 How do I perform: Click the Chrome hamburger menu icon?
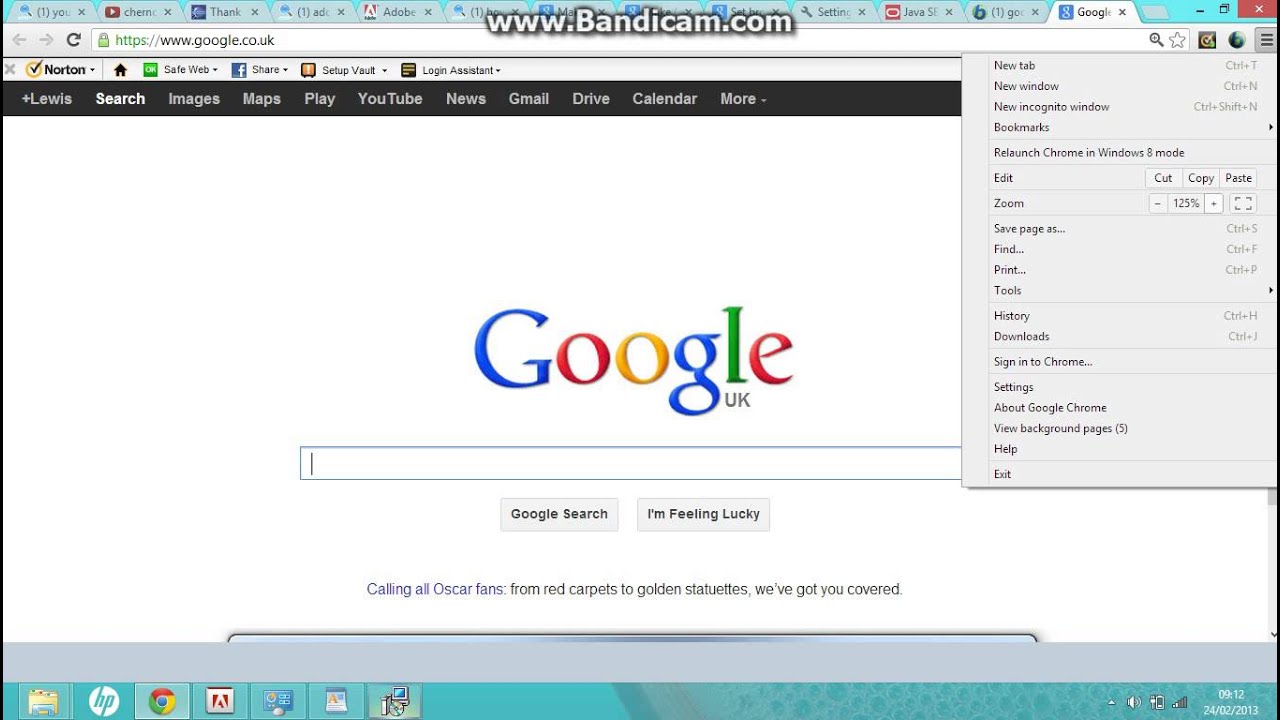(x=1267, y=40)
